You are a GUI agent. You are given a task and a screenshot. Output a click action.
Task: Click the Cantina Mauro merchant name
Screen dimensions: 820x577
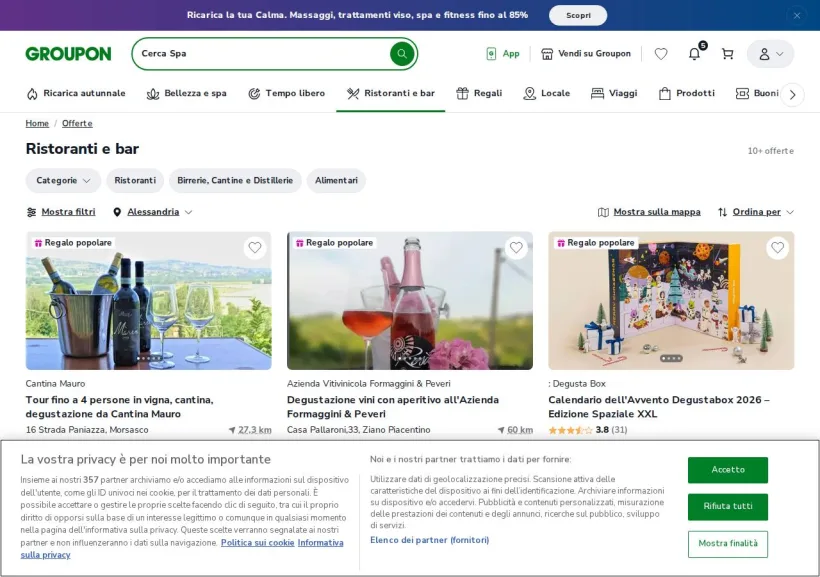tap(55, 383)
